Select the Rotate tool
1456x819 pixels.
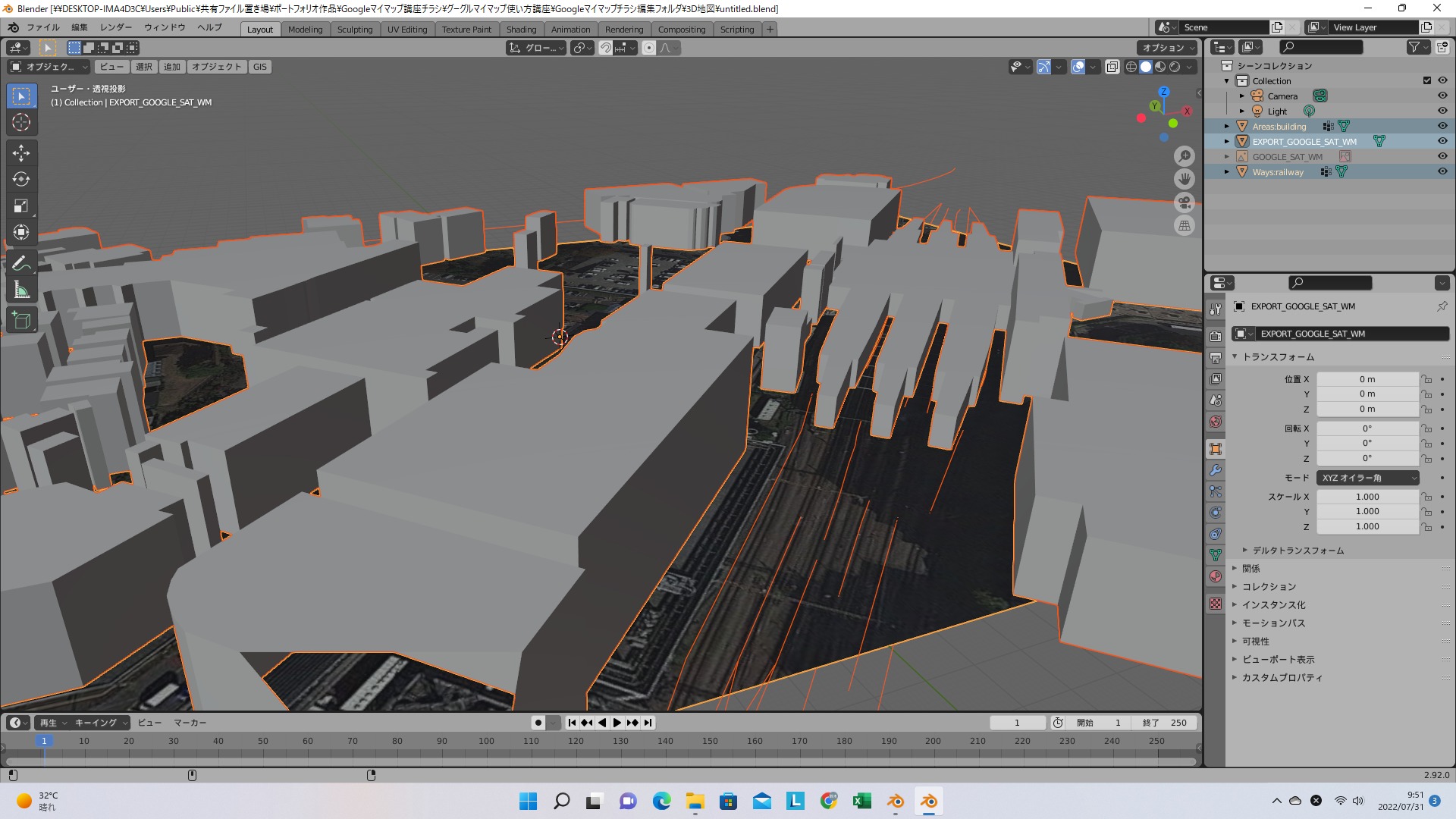[x=21, y=180]
